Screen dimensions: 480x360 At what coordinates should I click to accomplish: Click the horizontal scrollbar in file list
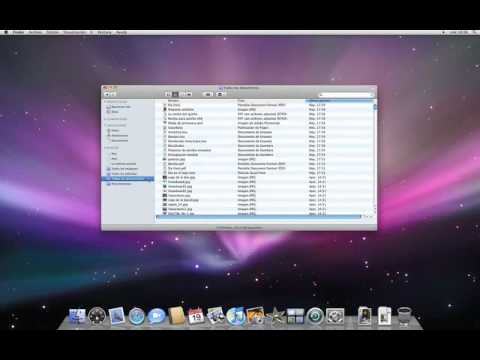259,217
